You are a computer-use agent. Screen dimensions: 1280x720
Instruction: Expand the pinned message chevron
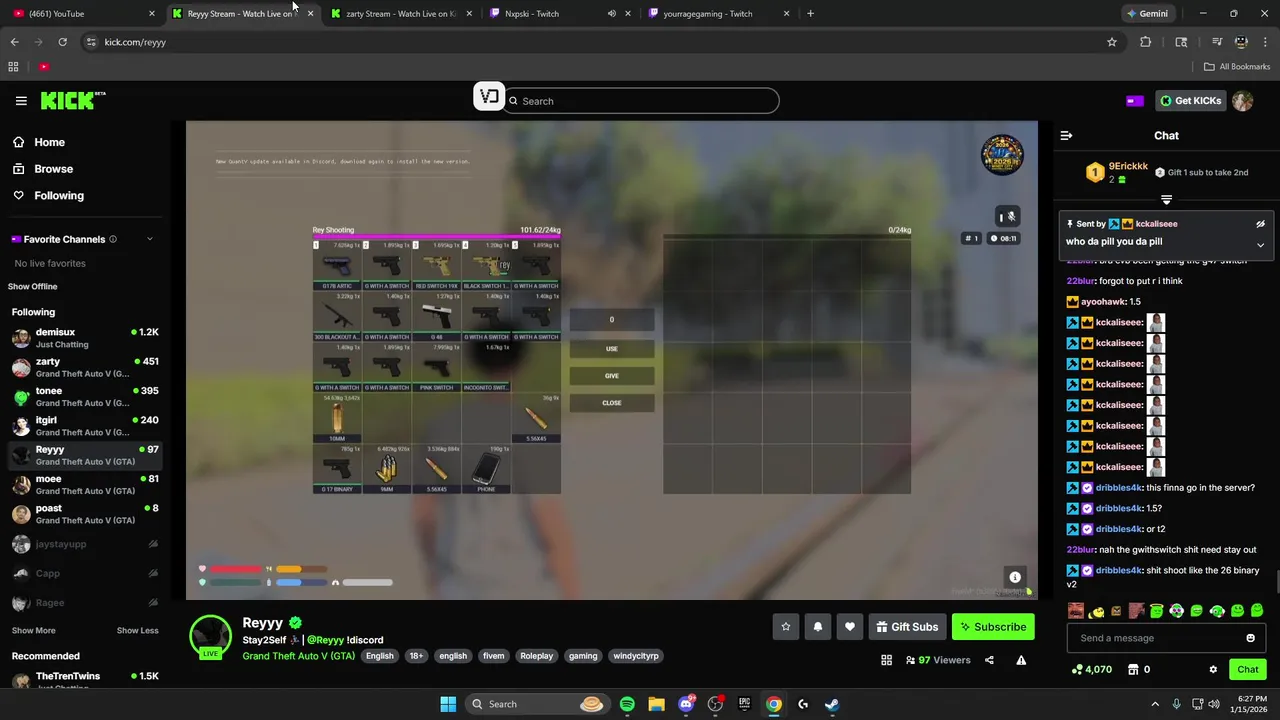pyautogui.click(x=1260, y=245)
